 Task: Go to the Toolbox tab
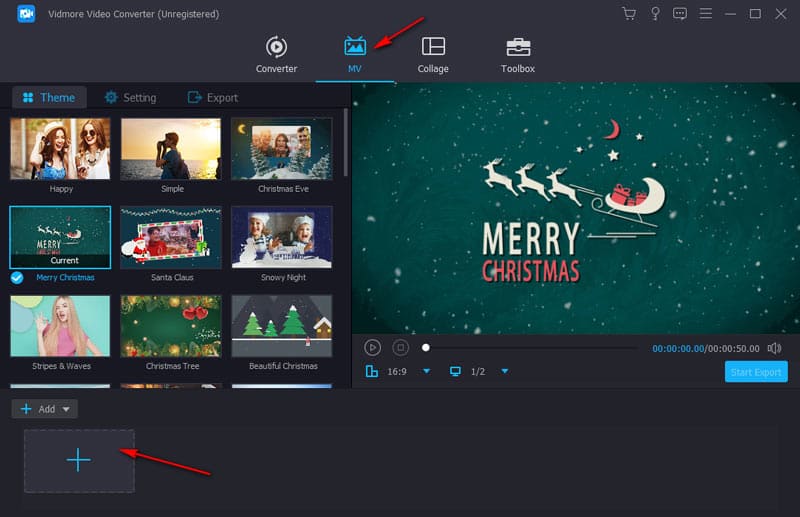(517, 55)
